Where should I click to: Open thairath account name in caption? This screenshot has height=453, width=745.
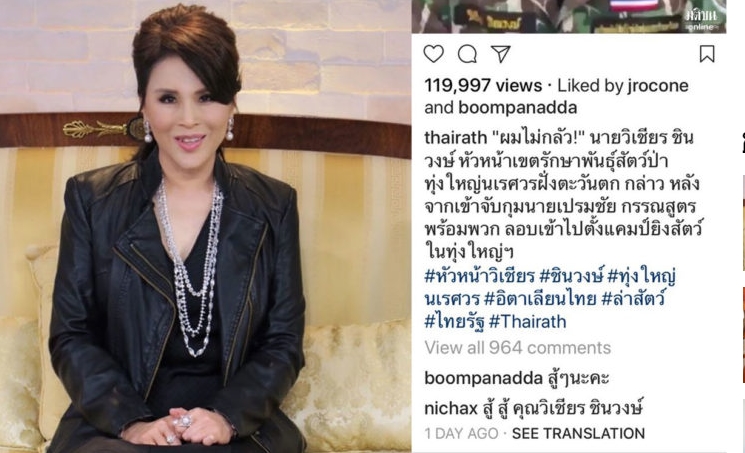[x=456, y=138]
